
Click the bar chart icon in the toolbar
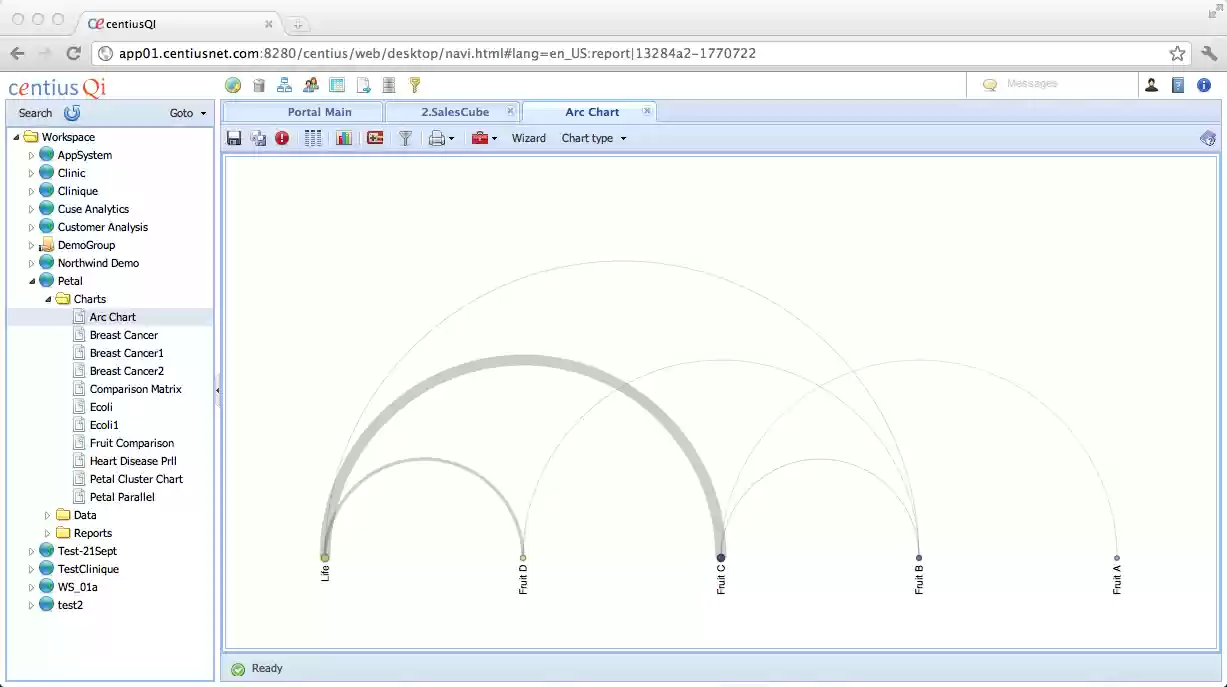(x=344, y=138)
